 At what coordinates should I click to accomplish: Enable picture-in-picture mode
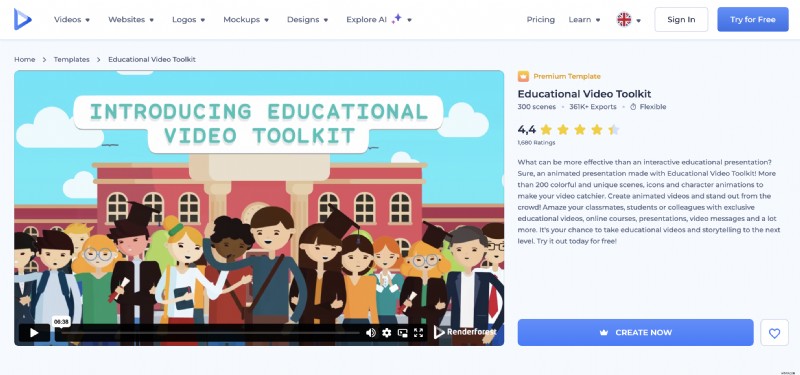pyautogui.click(x=403, y=333)
